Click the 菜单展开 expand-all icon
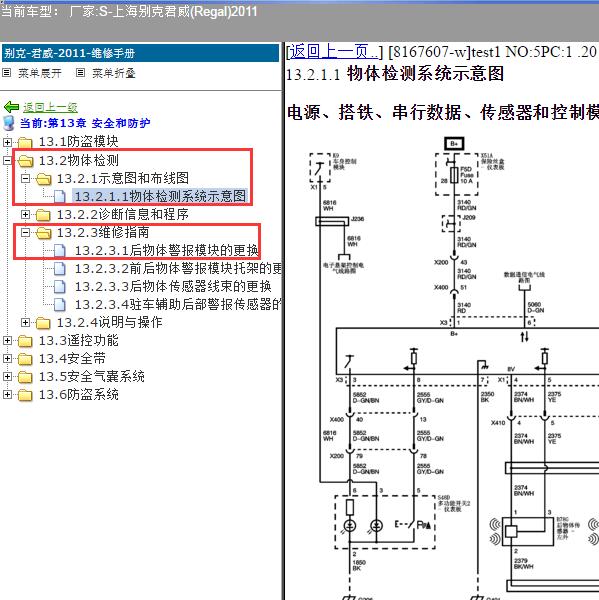Screen dimensions: 599x600 coord(7,73)
